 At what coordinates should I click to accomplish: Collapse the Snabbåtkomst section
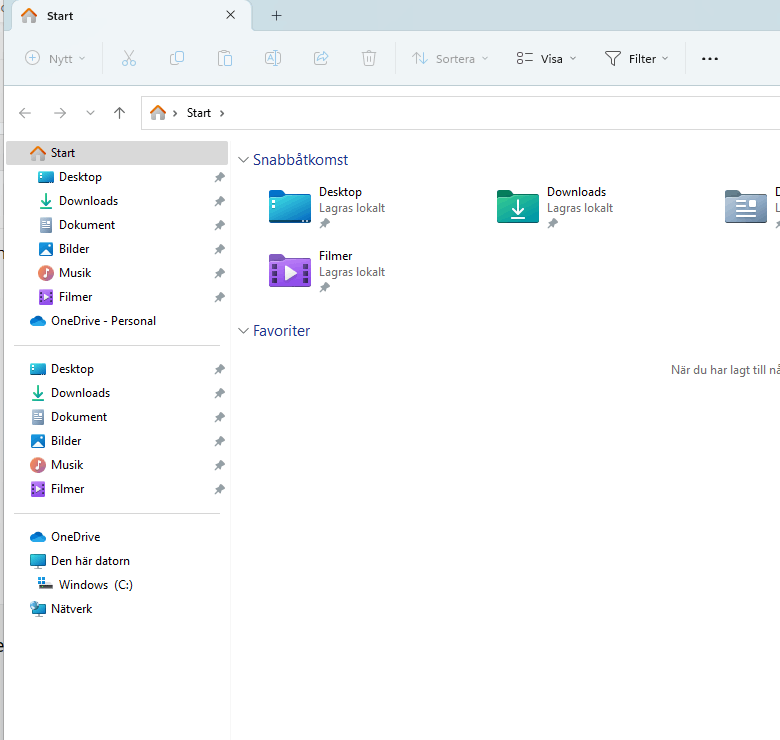click(x=243, y=160)
